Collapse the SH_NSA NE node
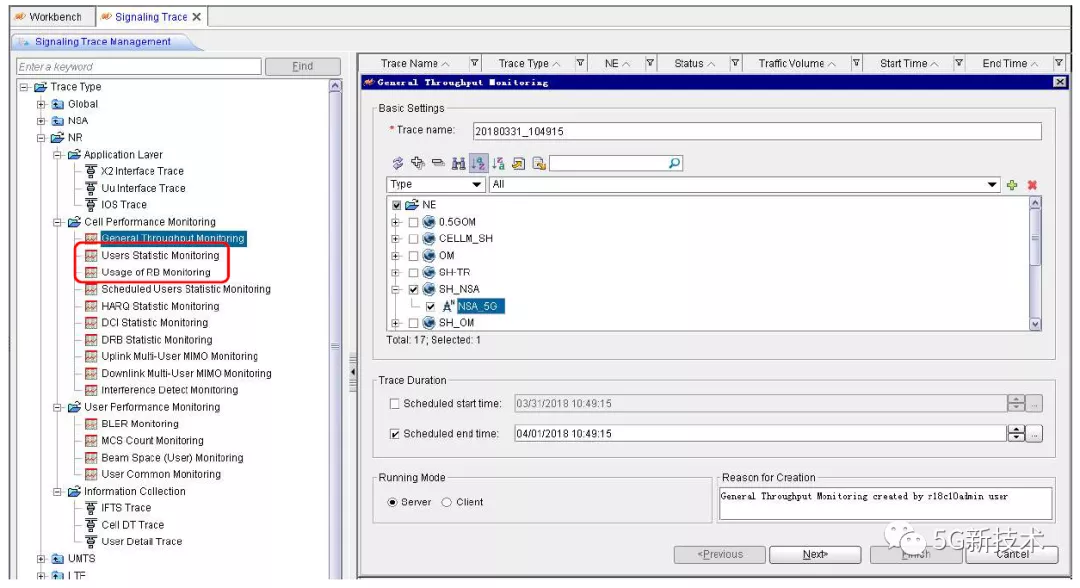The image size is (1080, 588). tap(396, 289)
